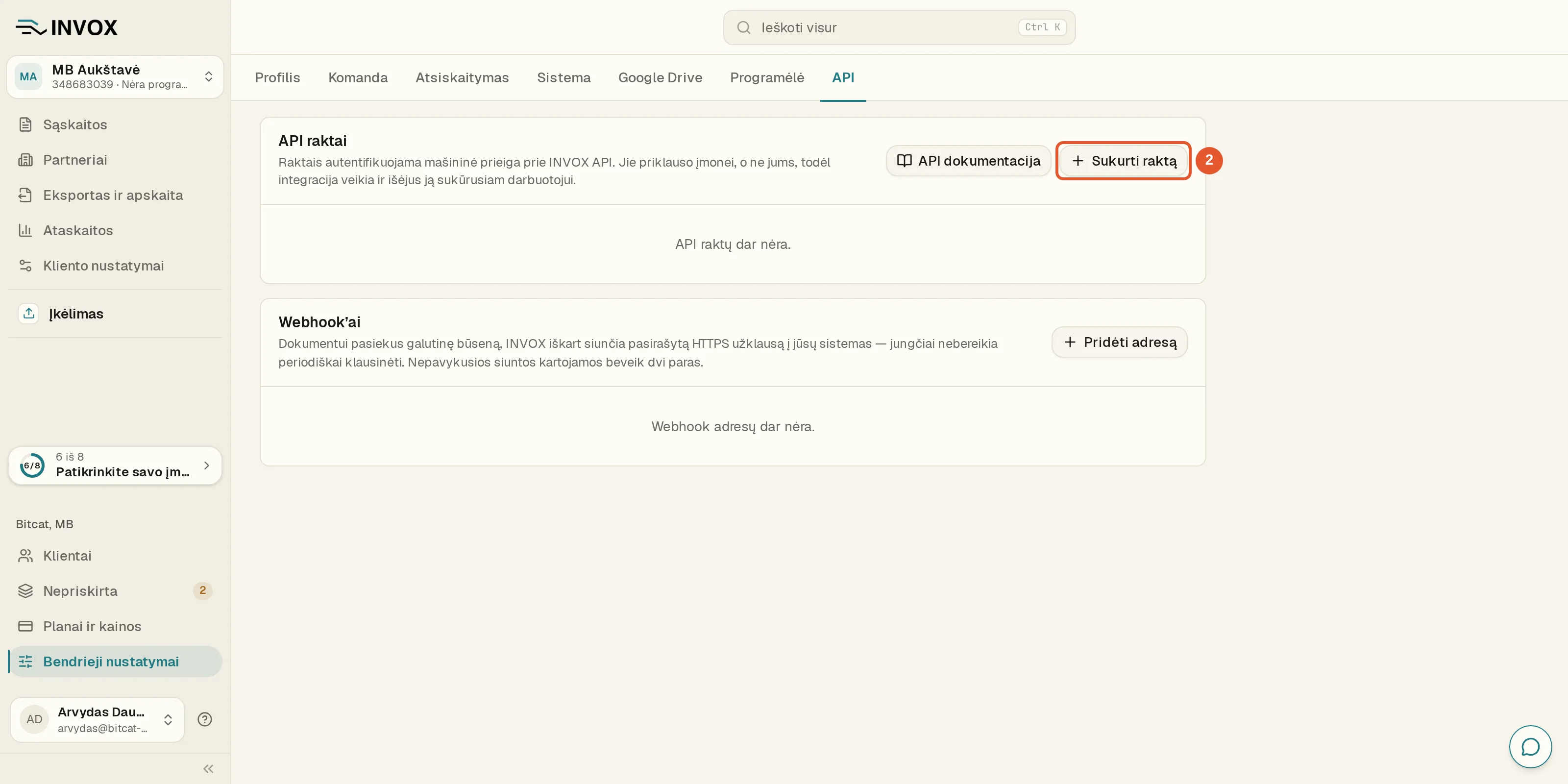
Task: Click Ataskaitos bar chart icon
Action: point(25,230)
